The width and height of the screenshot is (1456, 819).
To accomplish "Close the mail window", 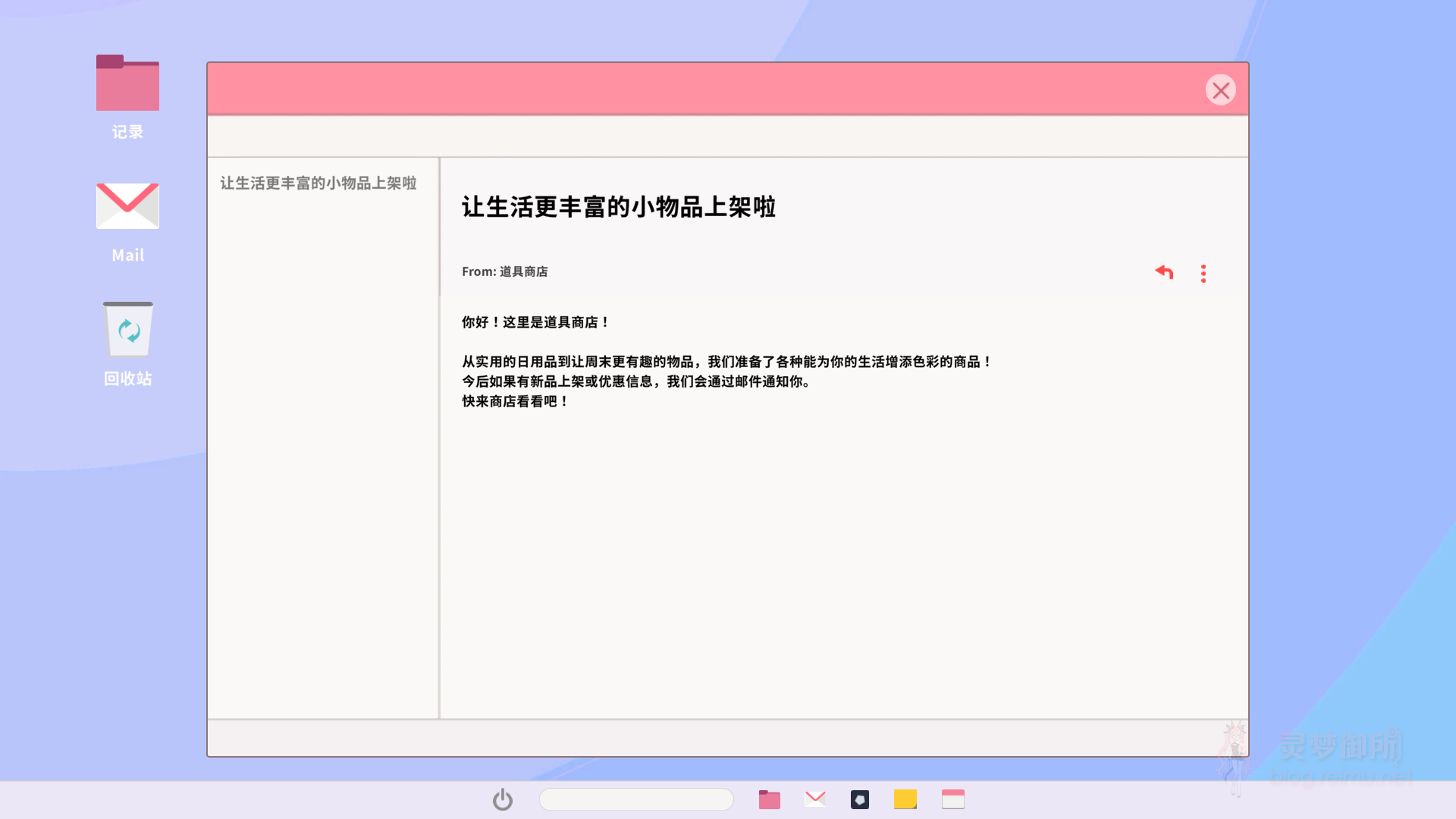I will [x=1220, y=90].
